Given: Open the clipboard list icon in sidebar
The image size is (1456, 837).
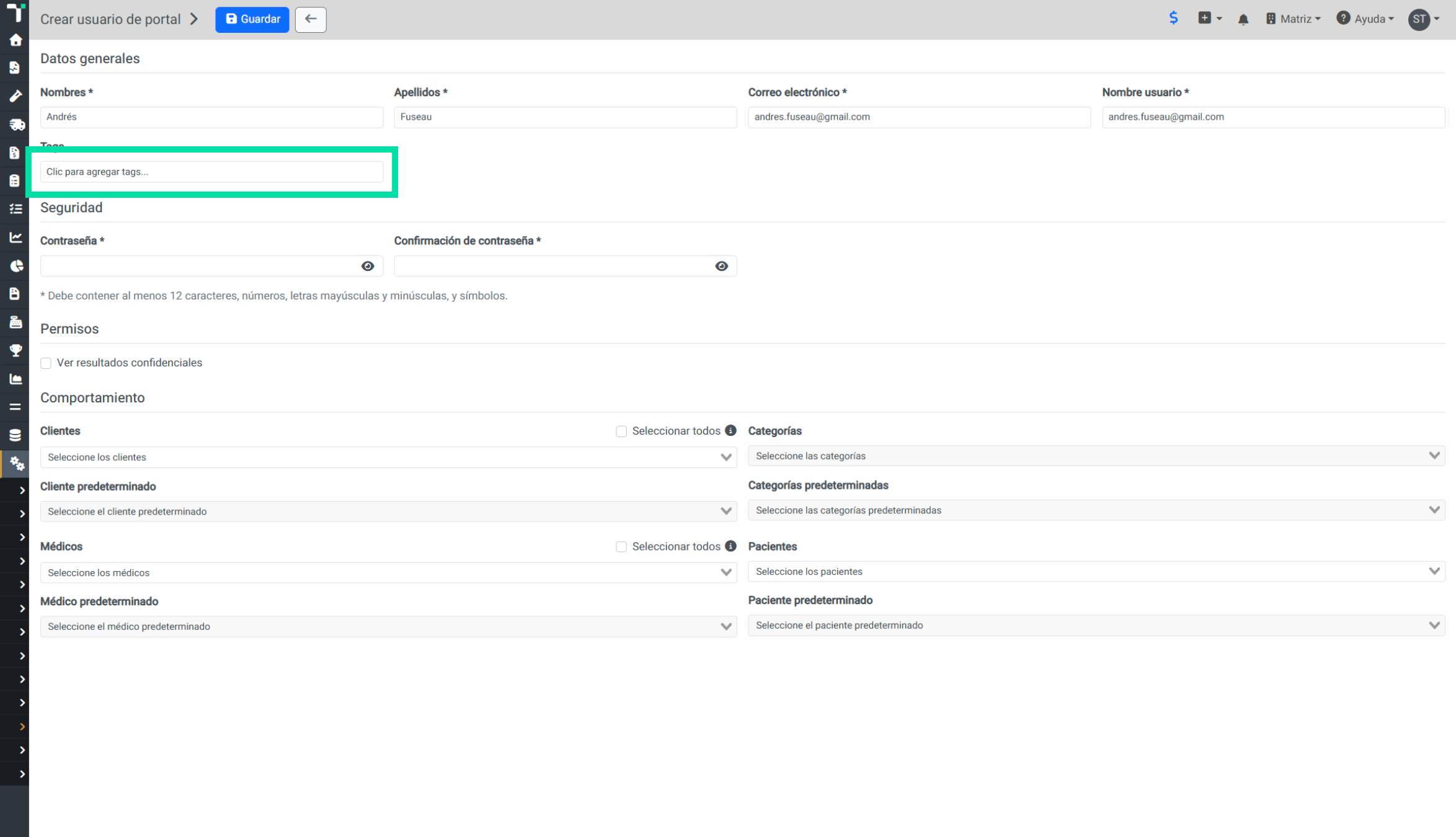Looking at the screenshot, I should tap(14, 180).
